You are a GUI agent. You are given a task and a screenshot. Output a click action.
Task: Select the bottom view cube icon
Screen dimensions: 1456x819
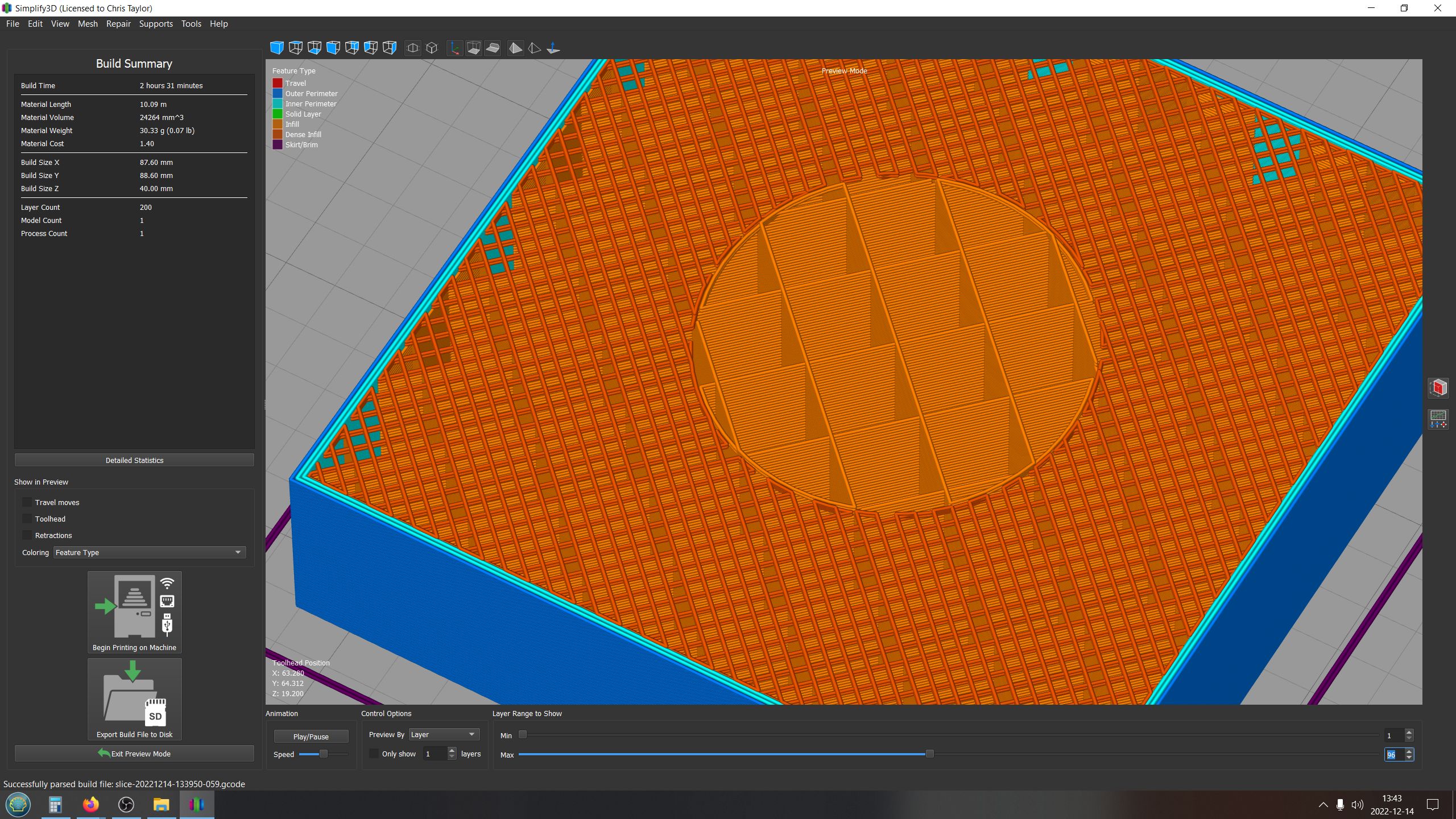314,48
